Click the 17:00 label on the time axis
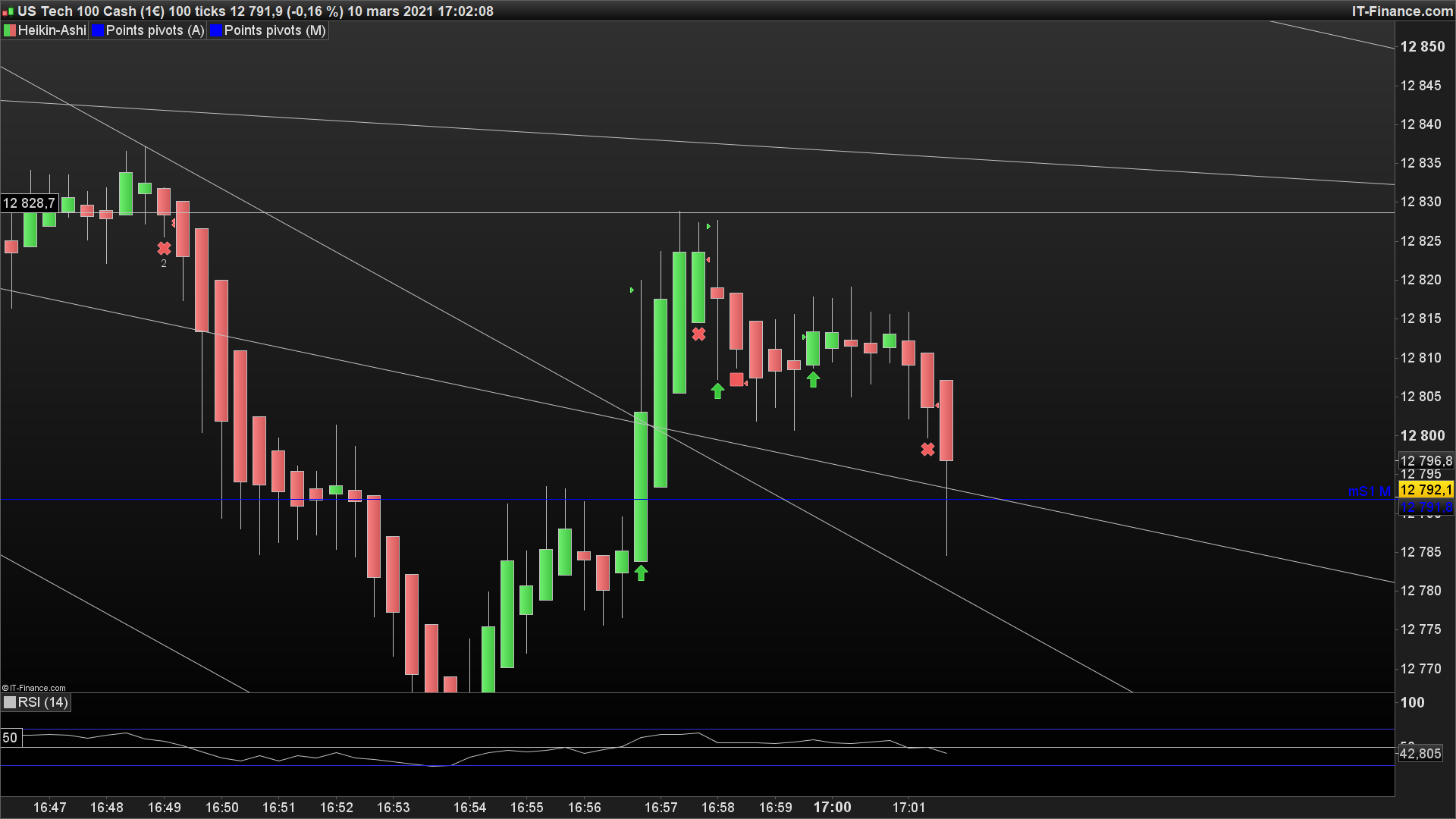Image resolution: width=1456 pixels, height=819 pixels. pos(832,807)
